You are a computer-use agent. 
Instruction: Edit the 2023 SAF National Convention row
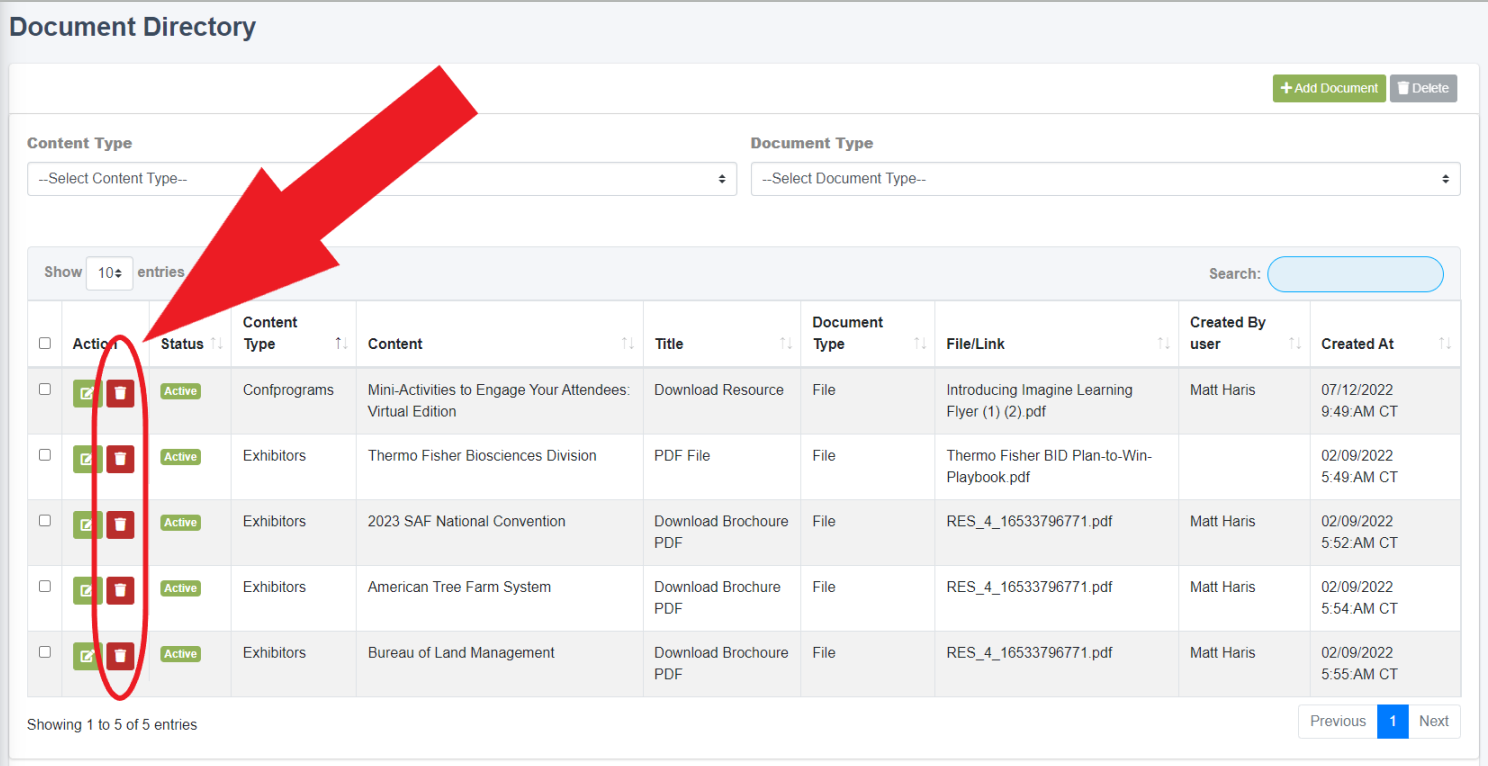[x=87, y=524]
